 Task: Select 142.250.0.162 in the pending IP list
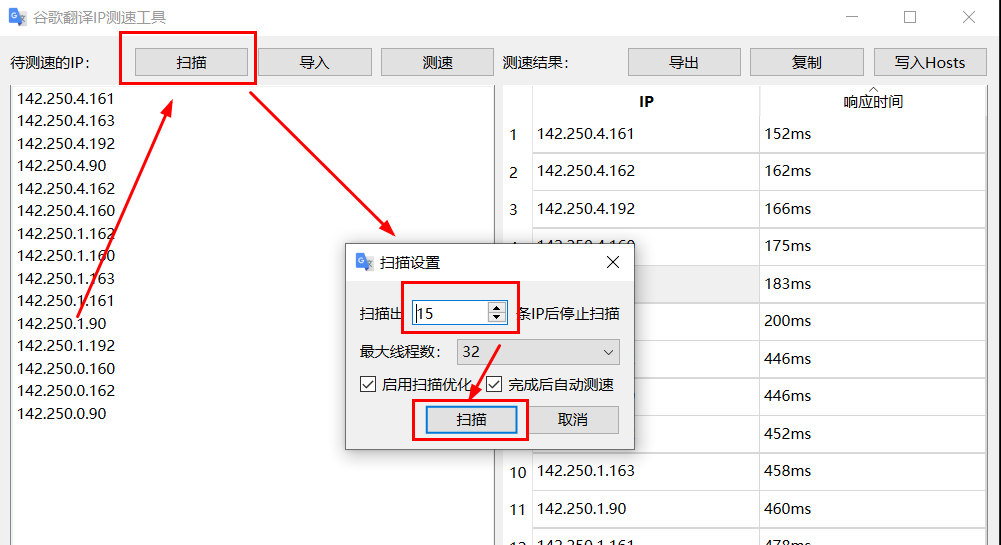(66, 391)
